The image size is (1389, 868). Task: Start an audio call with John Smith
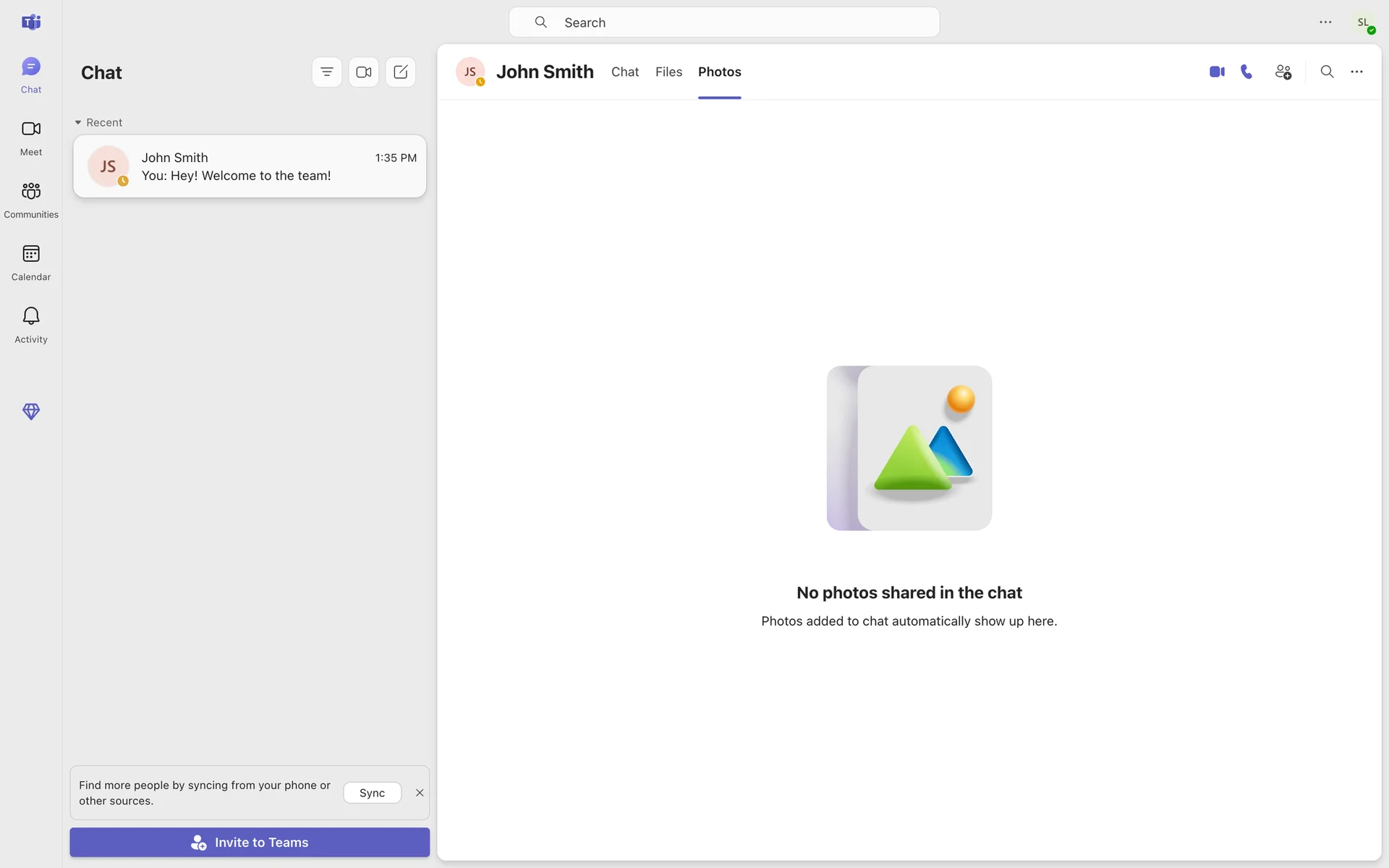1246,72
